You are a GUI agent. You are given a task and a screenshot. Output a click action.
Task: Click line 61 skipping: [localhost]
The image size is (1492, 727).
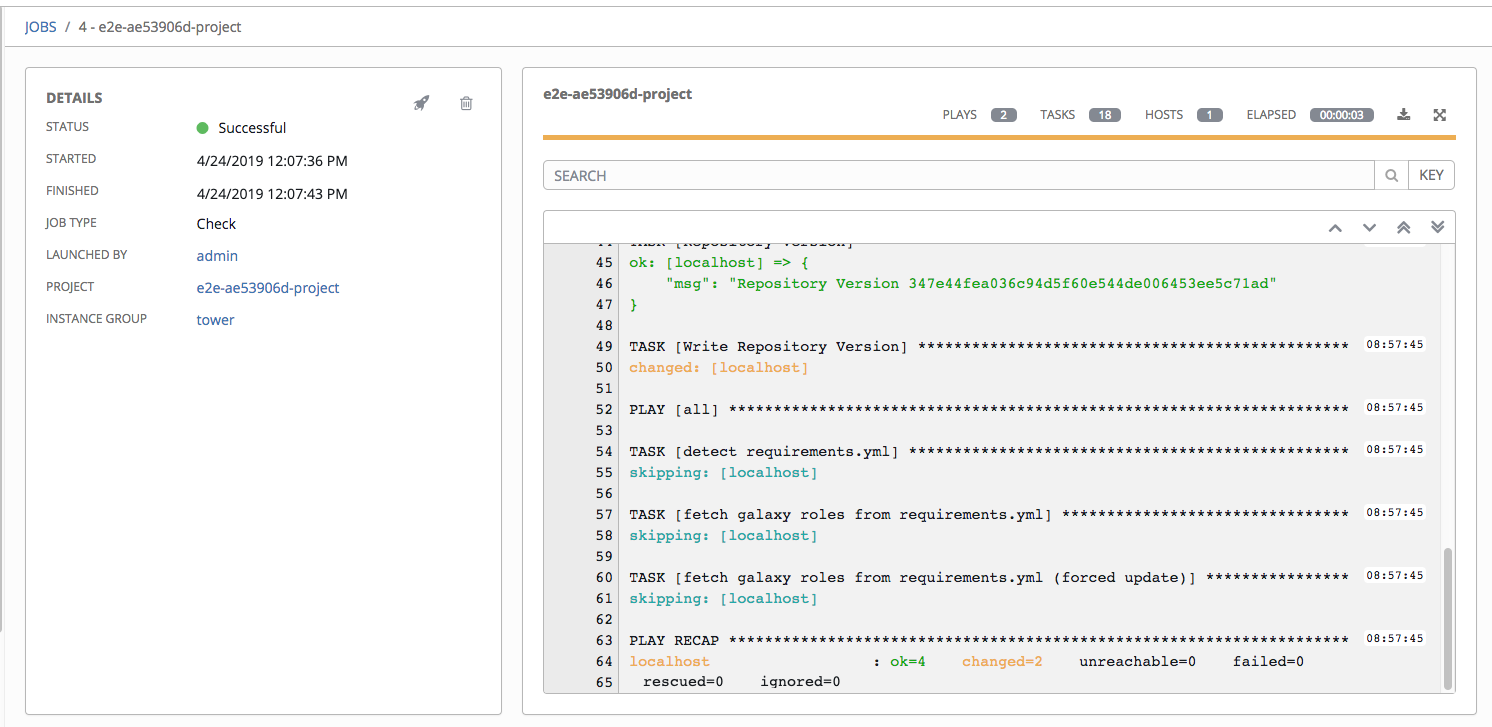[723, 599]
